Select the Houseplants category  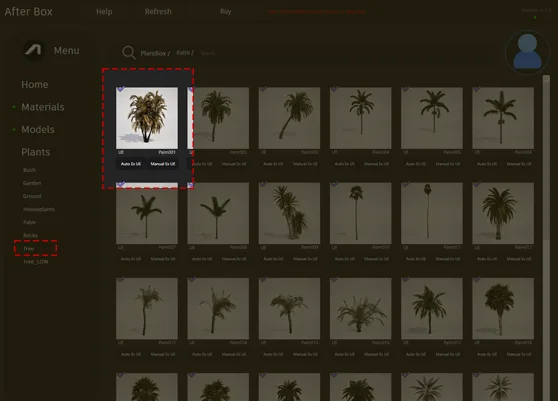[x=39, y=209]
